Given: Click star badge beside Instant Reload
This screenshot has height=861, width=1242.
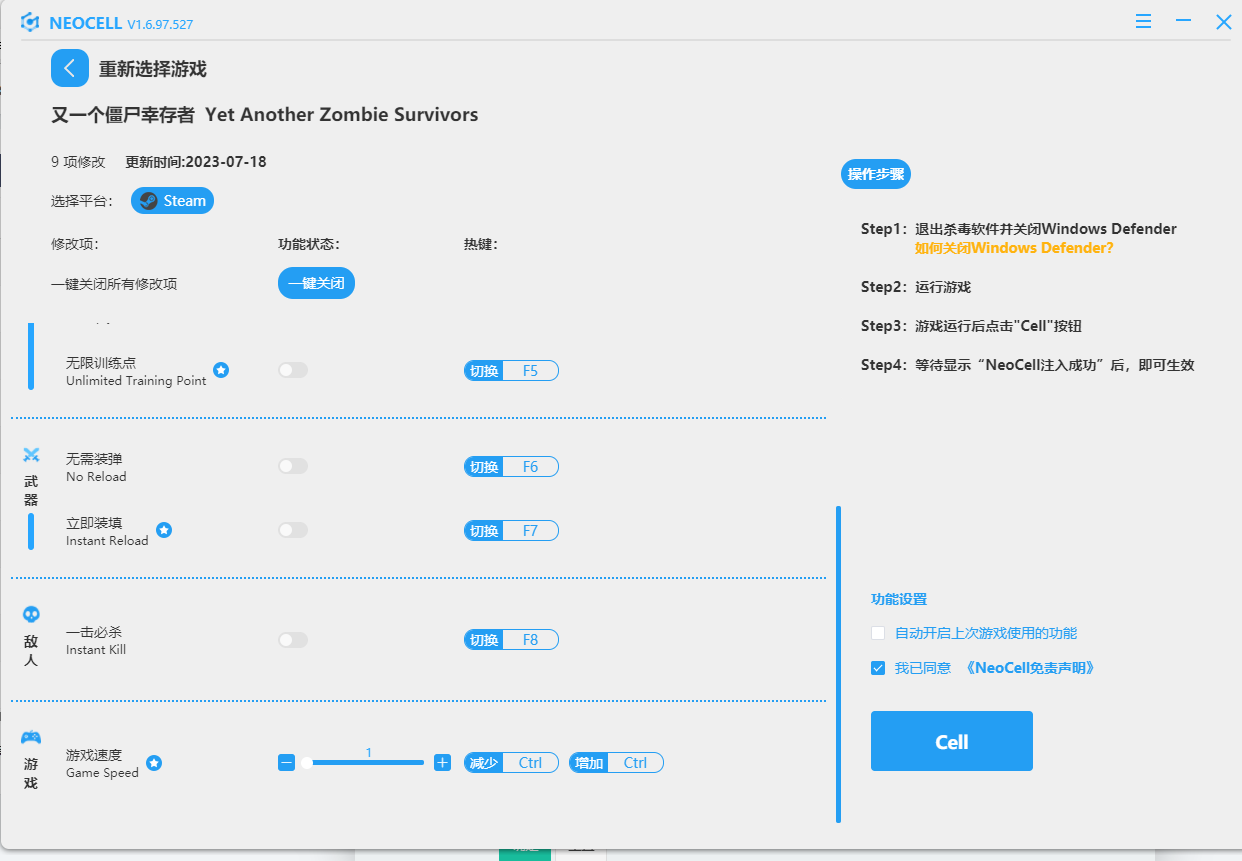Looking at the screenshot, I should [x=164, y=530].
